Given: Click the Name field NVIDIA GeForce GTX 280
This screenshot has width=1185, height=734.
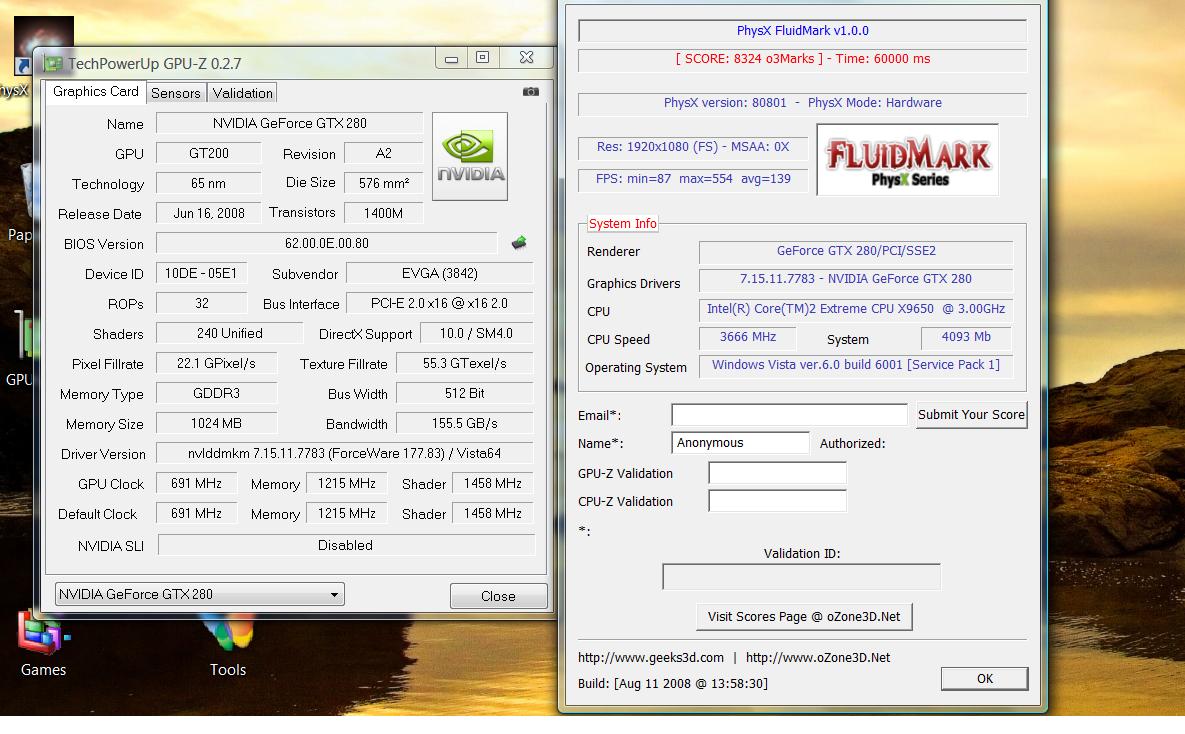Looking at the screenshot, I should point(289,123).
